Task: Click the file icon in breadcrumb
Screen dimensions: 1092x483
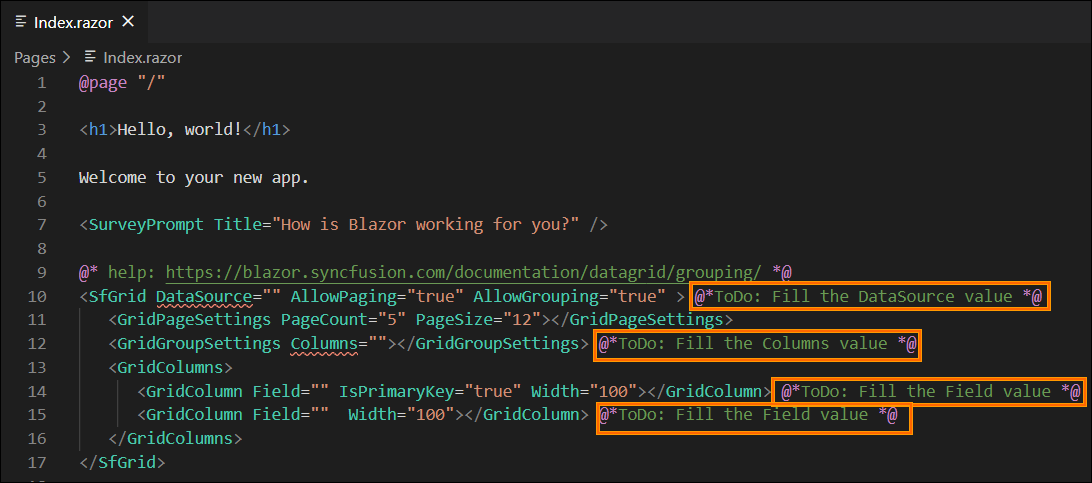Action: (90, 57)
